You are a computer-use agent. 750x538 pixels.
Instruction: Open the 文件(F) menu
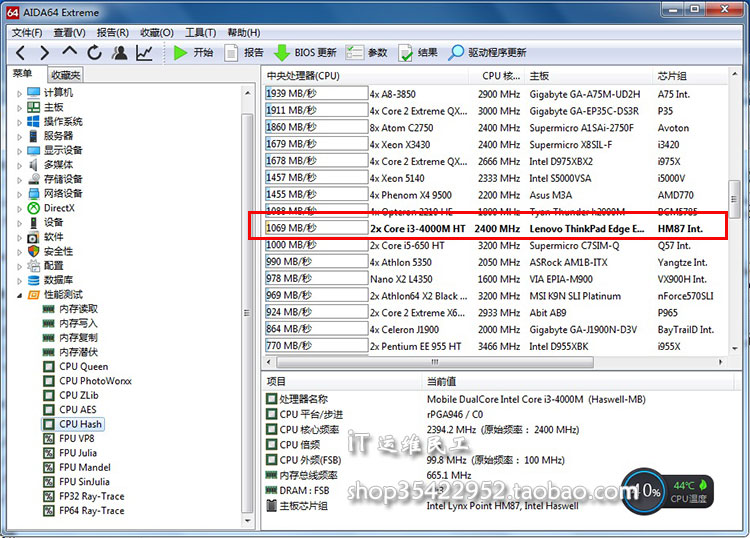27,33
